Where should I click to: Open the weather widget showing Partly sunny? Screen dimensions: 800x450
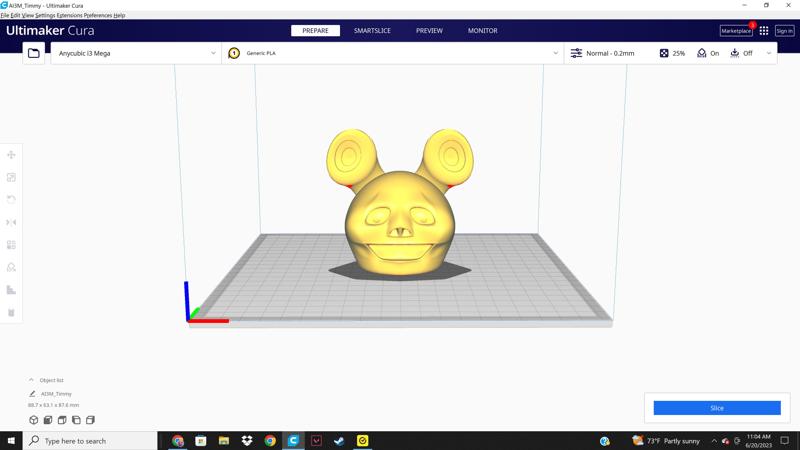[666, 441]
